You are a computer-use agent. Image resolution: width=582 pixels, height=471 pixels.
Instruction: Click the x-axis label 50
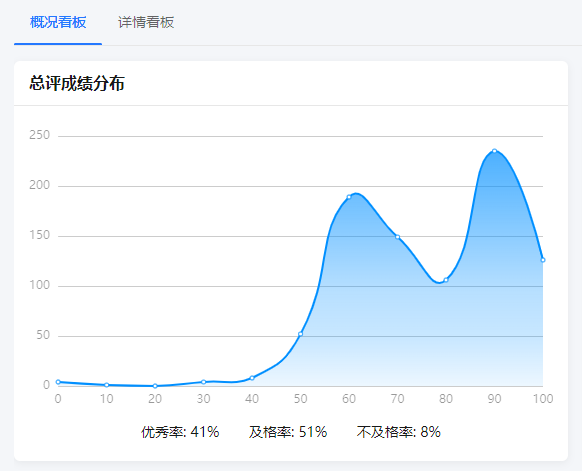(x=301, y=399)
